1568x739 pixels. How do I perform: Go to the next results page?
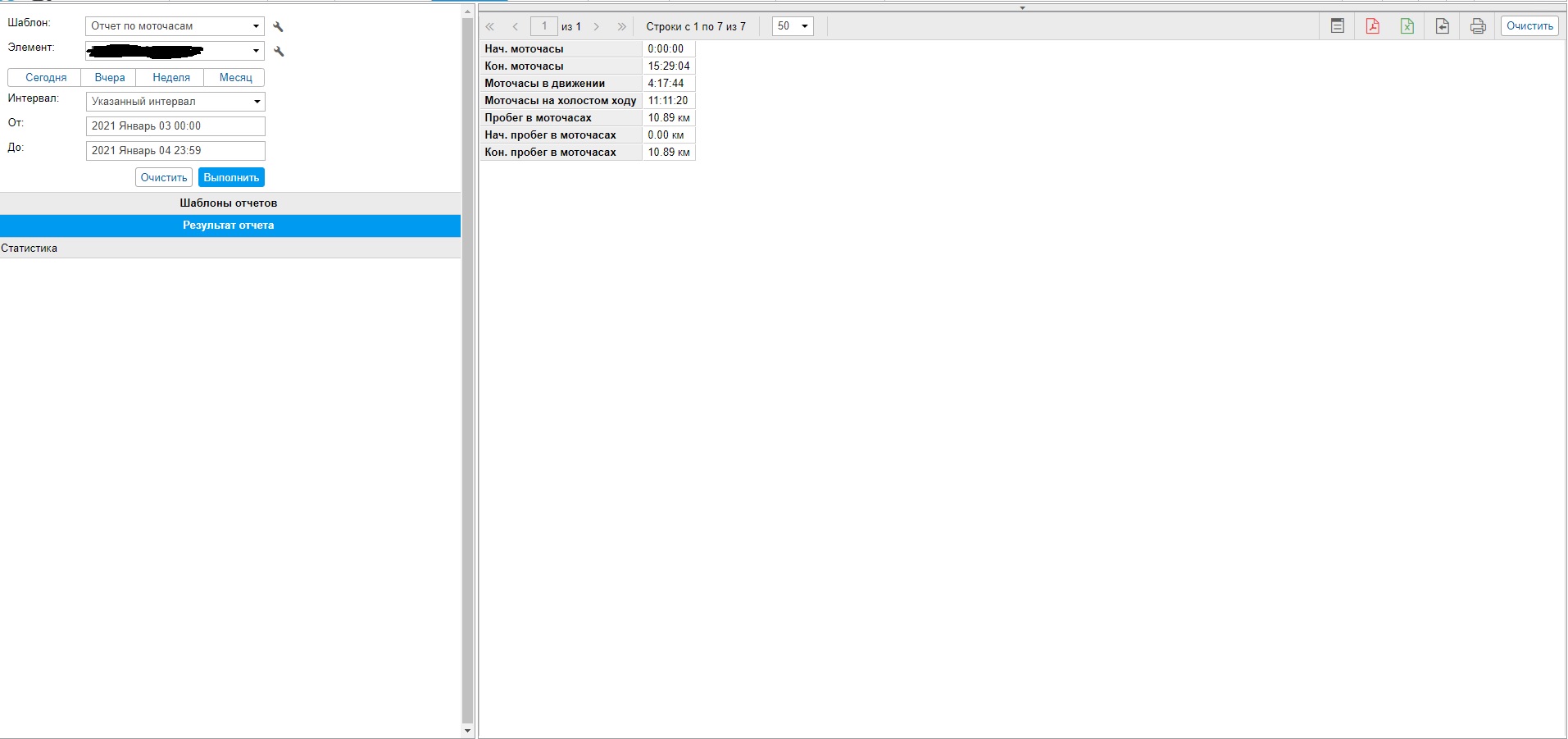click(x=597, y=27)
